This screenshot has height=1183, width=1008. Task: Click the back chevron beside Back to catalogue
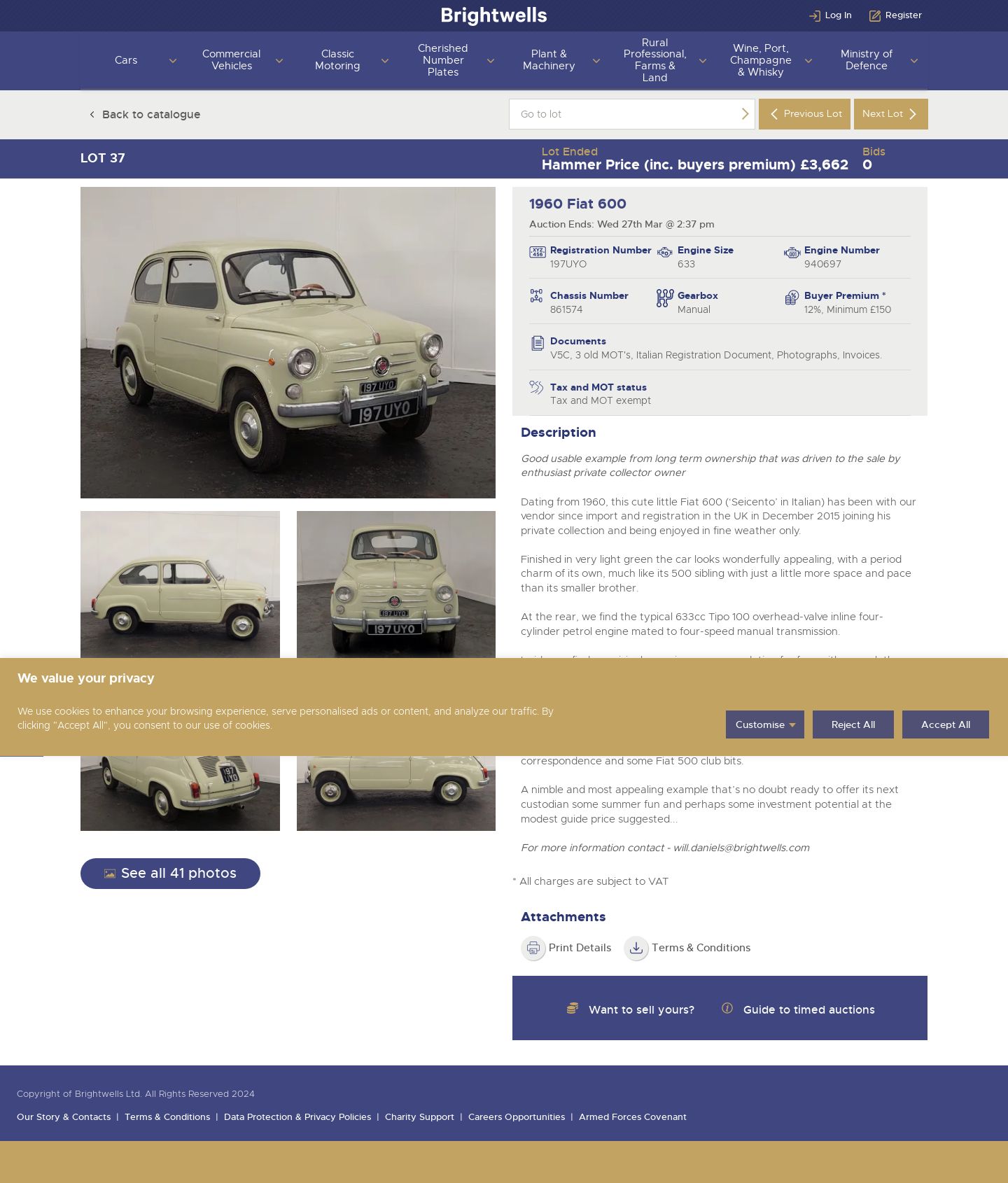[92, 114]
